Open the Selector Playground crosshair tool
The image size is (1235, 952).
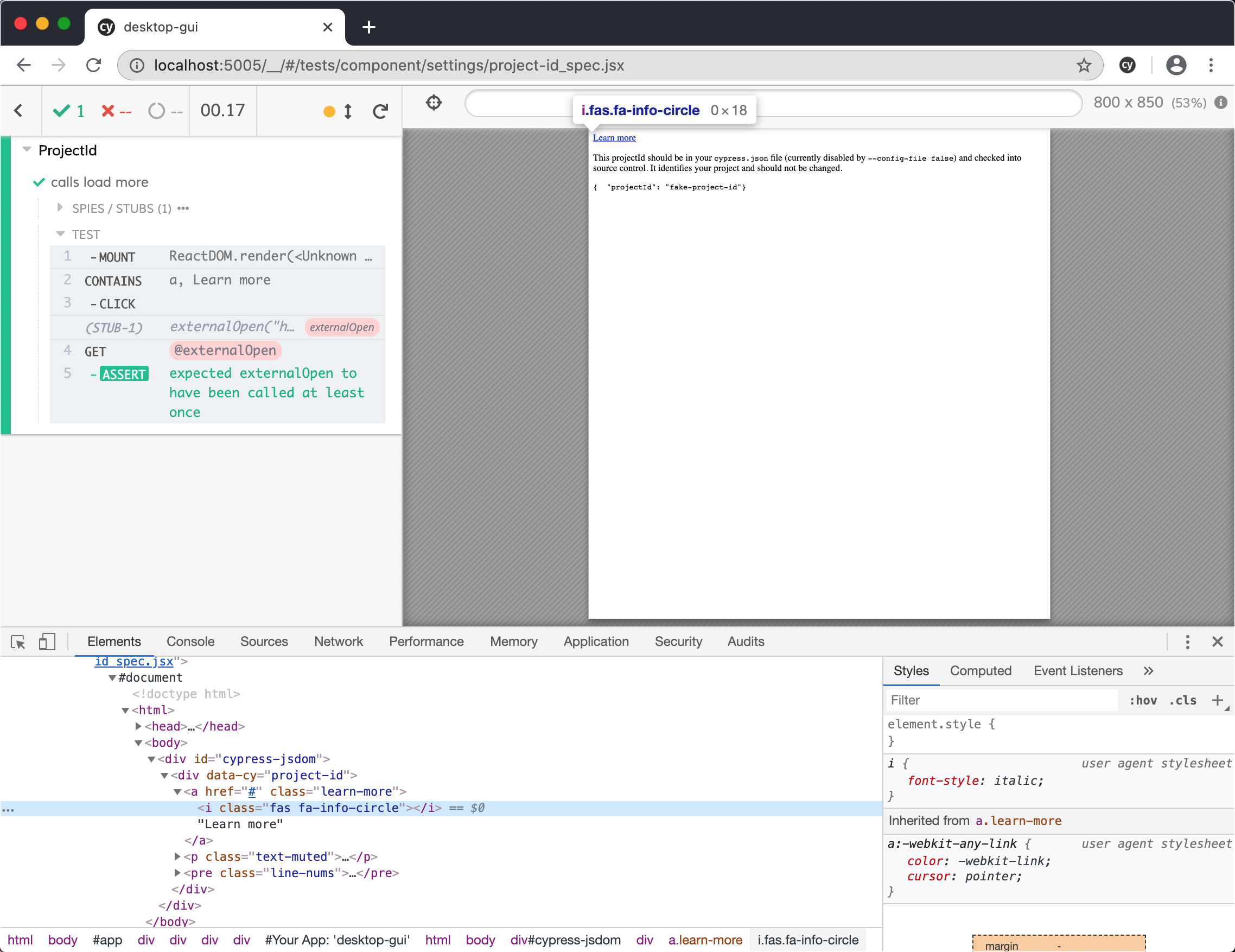coord(434,103)
